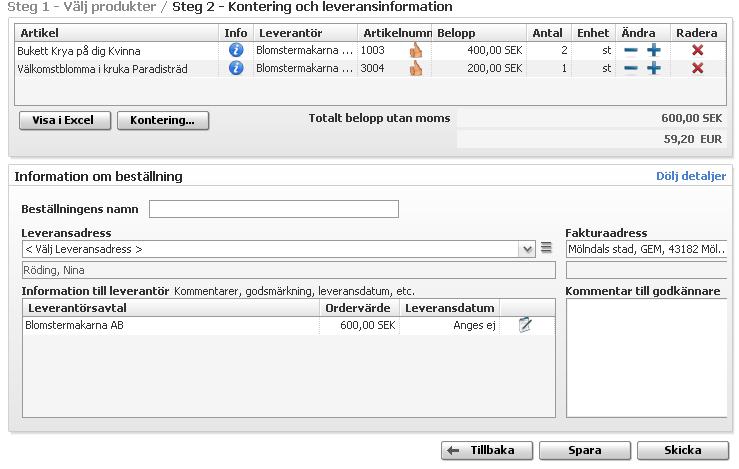Screen dimensions: 739x469
Task: Click thumbs-up icon for article 1003
Action: pos(416,50)
